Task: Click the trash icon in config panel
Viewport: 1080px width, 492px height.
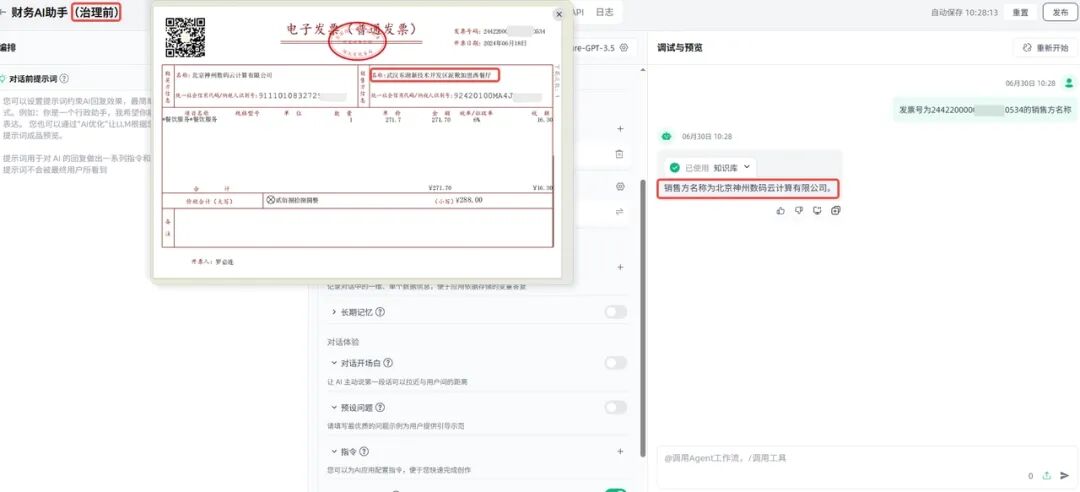Action: [x=619, y=154]
